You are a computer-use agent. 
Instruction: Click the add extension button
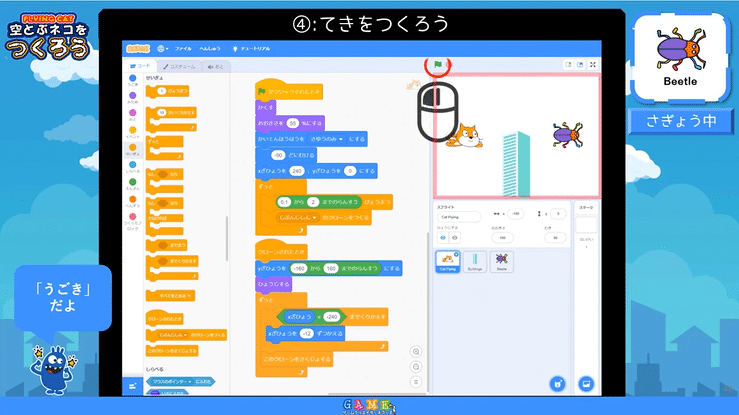[x=132, y=386]
